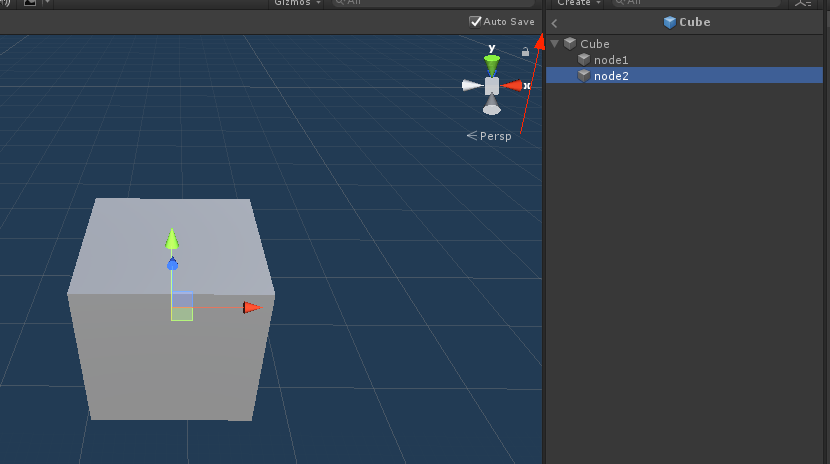The image size is (830, 464).
Task: Click the blue Z-axis handle on cube
Action: pyautogui.click(x=172, y=264)
